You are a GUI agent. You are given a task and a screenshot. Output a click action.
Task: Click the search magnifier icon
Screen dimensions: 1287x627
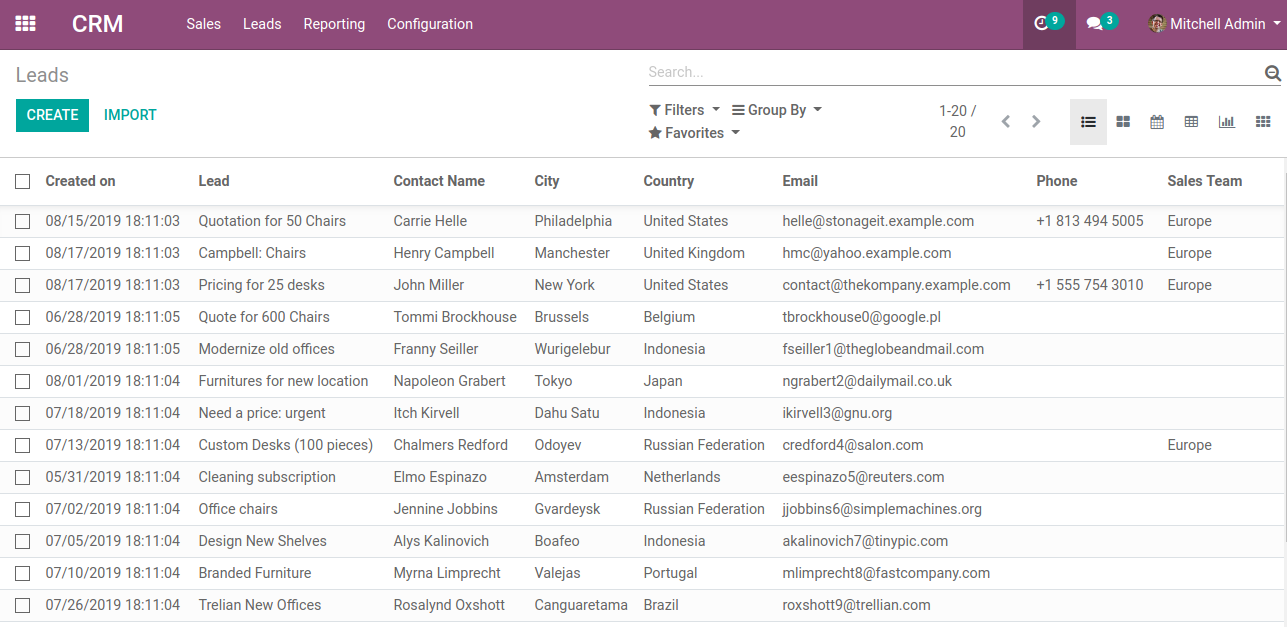point(1273,73)
